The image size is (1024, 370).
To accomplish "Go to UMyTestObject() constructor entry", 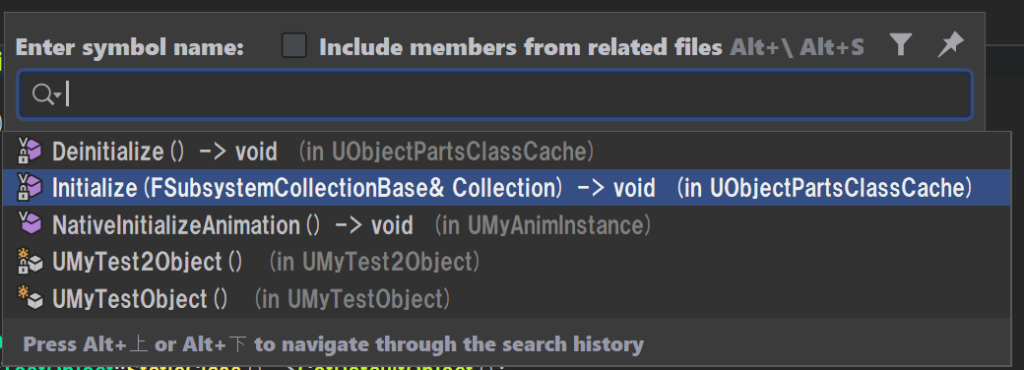I will click(507, 298).
